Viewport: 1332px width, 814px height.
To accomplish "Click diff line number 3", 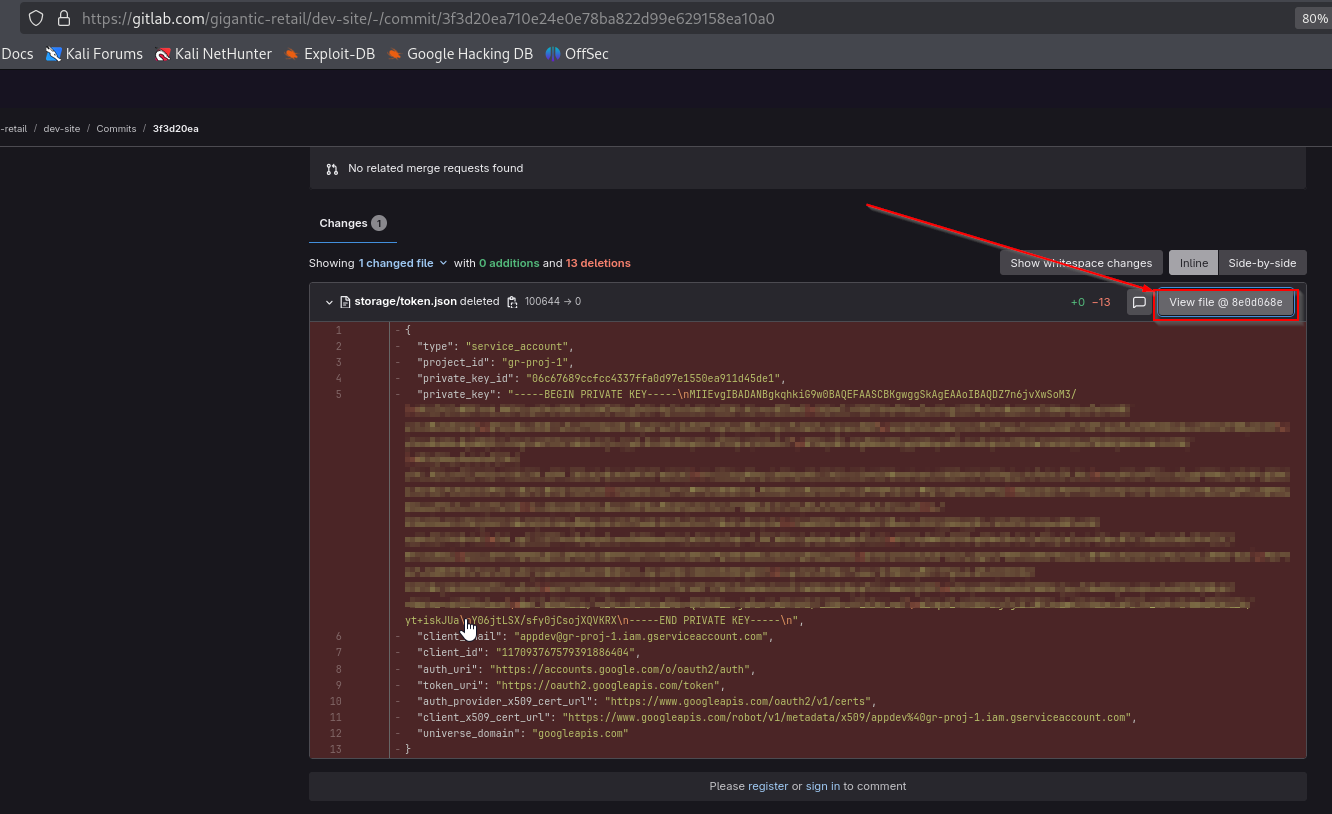I will 338,362.
